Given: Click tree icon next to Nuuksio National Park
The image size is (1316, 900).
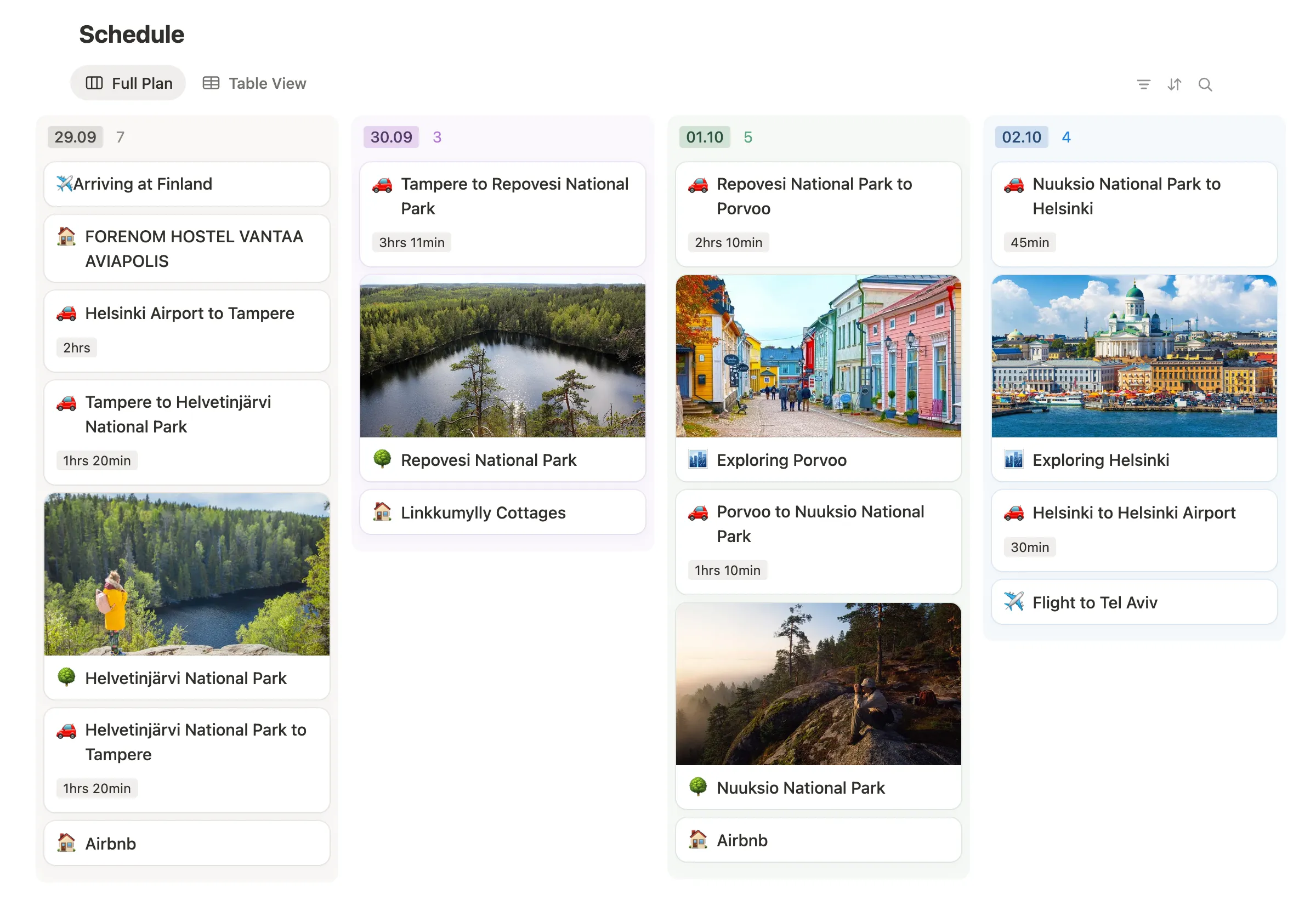Looking at the screenshot, I should (x=697, y=787).
